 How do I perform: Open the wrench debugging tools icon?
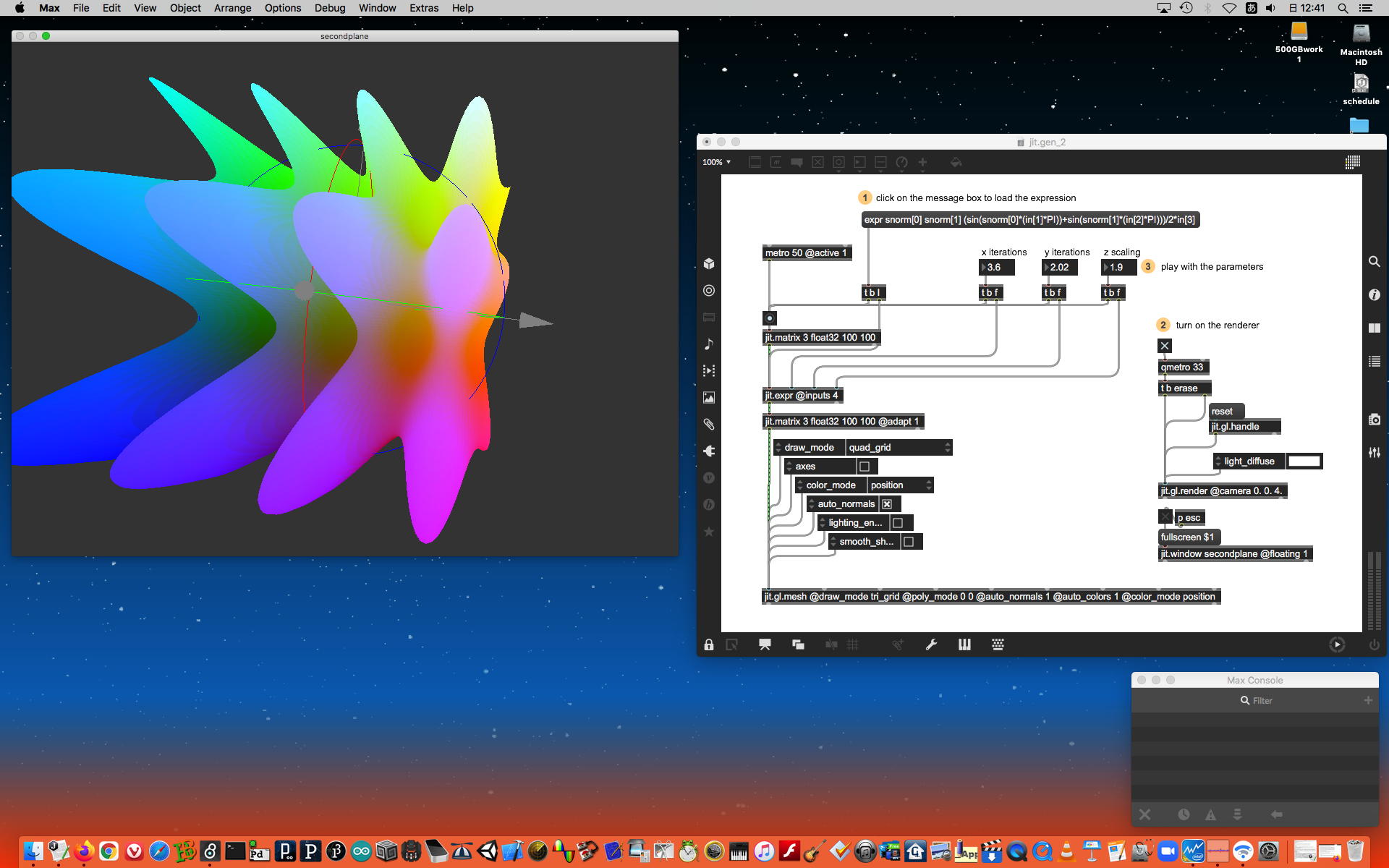tap(931, 644)
